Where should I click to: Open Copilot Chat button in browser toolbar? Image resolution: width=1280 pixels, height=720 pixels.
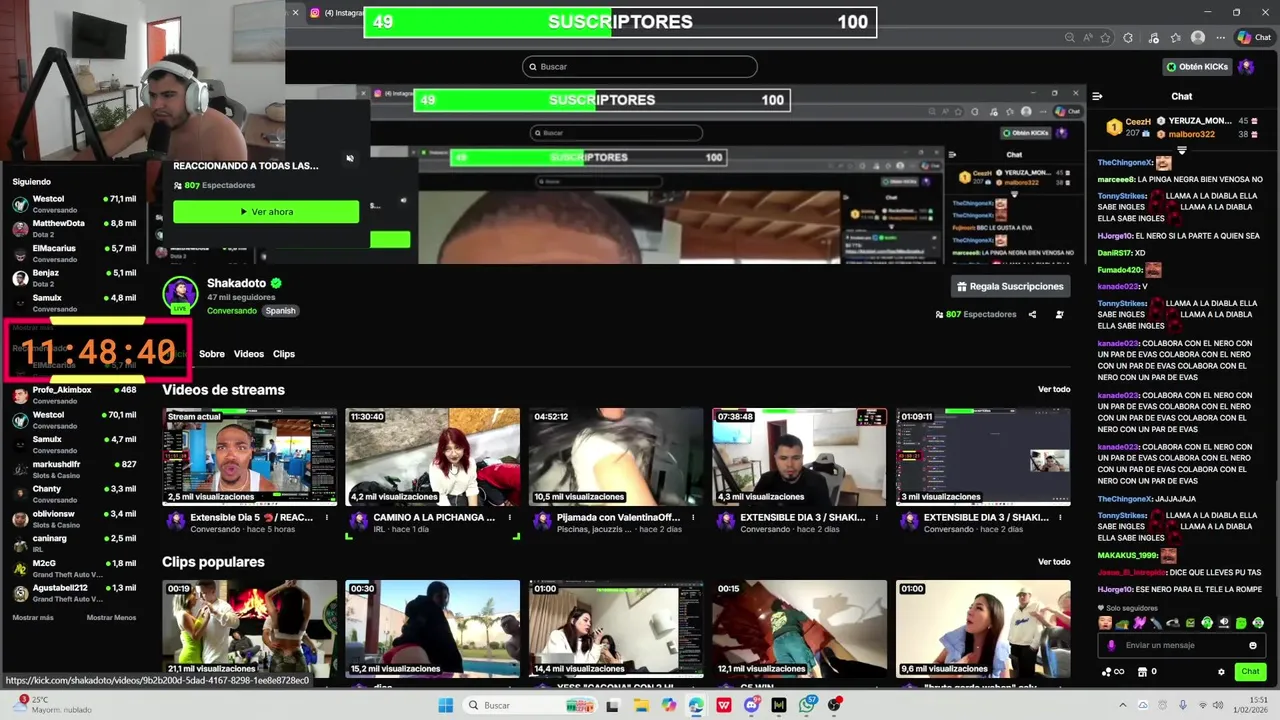click(x=1254, y=38)
